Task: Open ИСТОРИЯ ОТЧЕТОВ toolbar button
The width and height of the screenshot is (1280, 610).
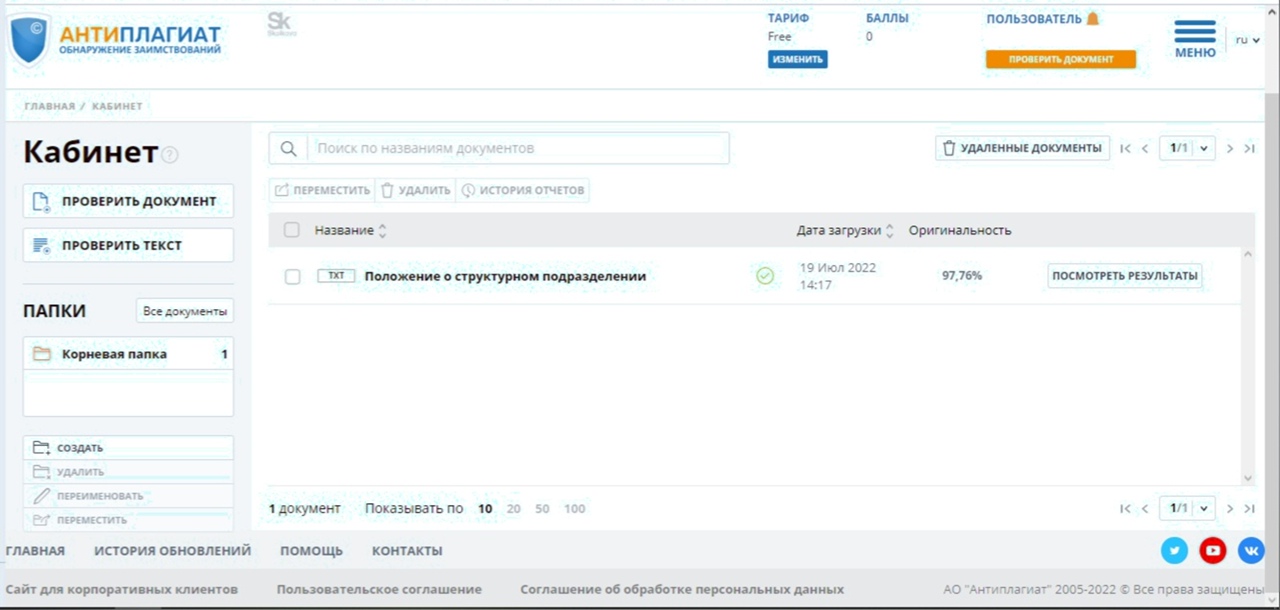Action: (x=522, y=190)
